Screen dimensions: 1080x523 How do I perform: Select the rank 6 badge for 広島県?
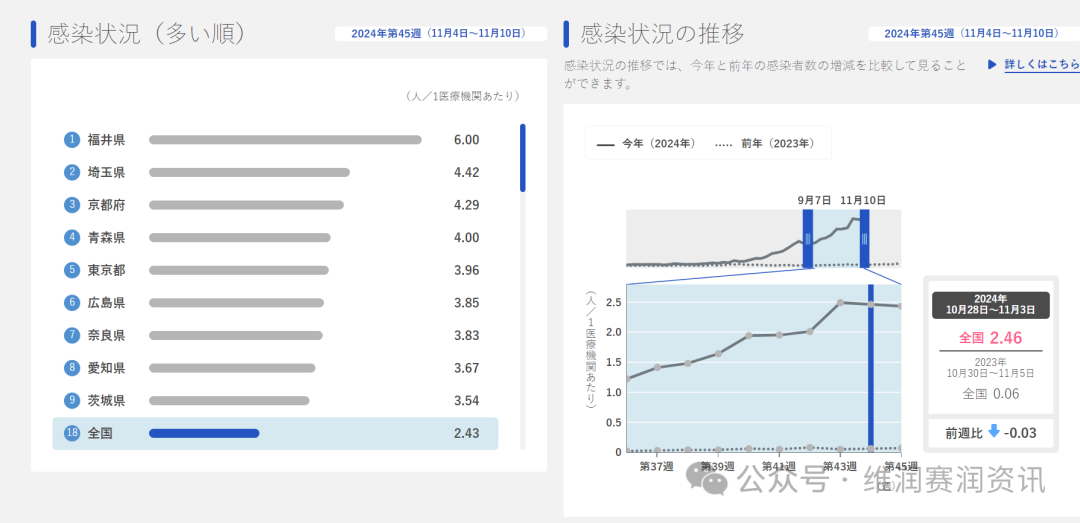pos(72,302)
